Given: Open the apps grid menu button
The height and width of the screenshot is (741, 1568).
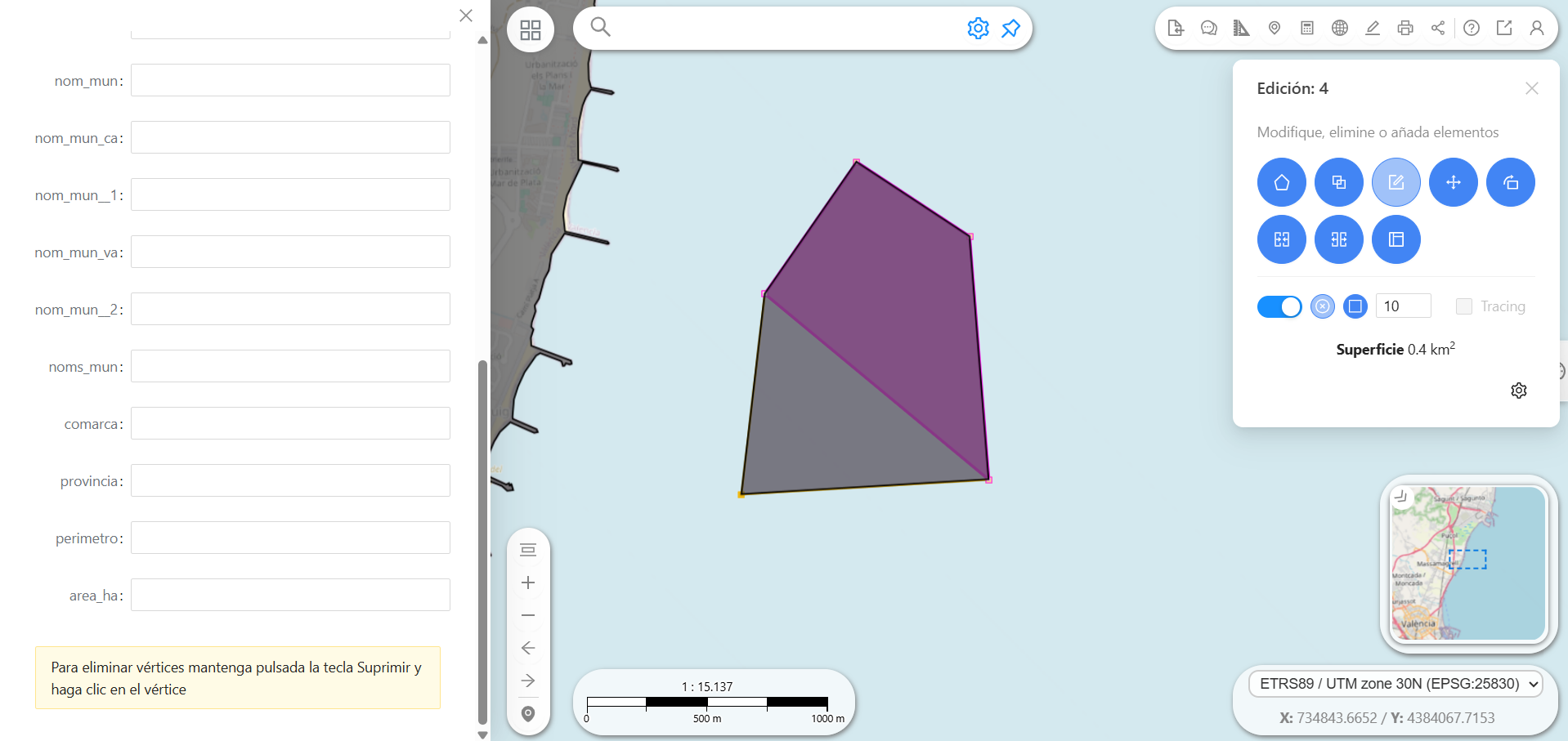Looking at the screenshot, I should pos(531,30).
